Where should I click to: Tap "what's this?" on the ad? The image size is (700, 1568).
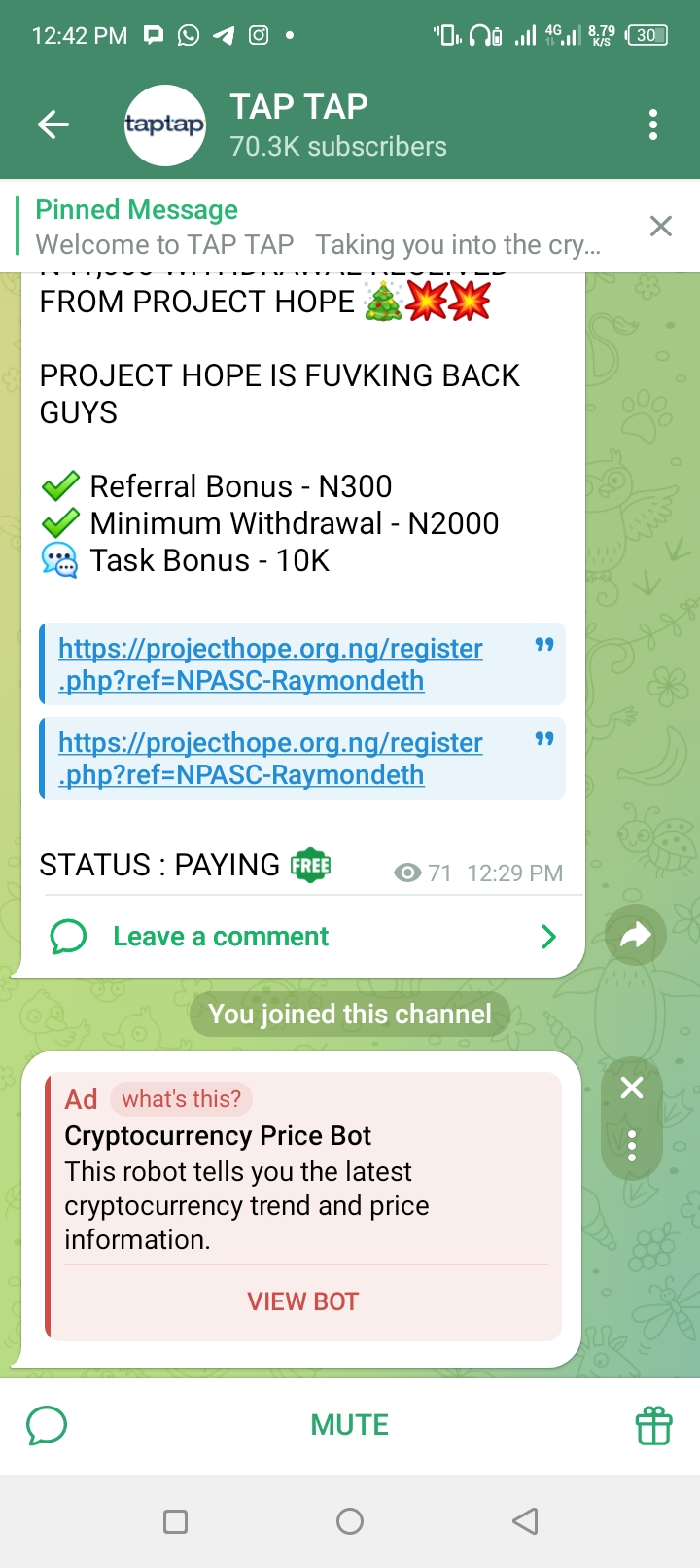tap(182, 1099)
